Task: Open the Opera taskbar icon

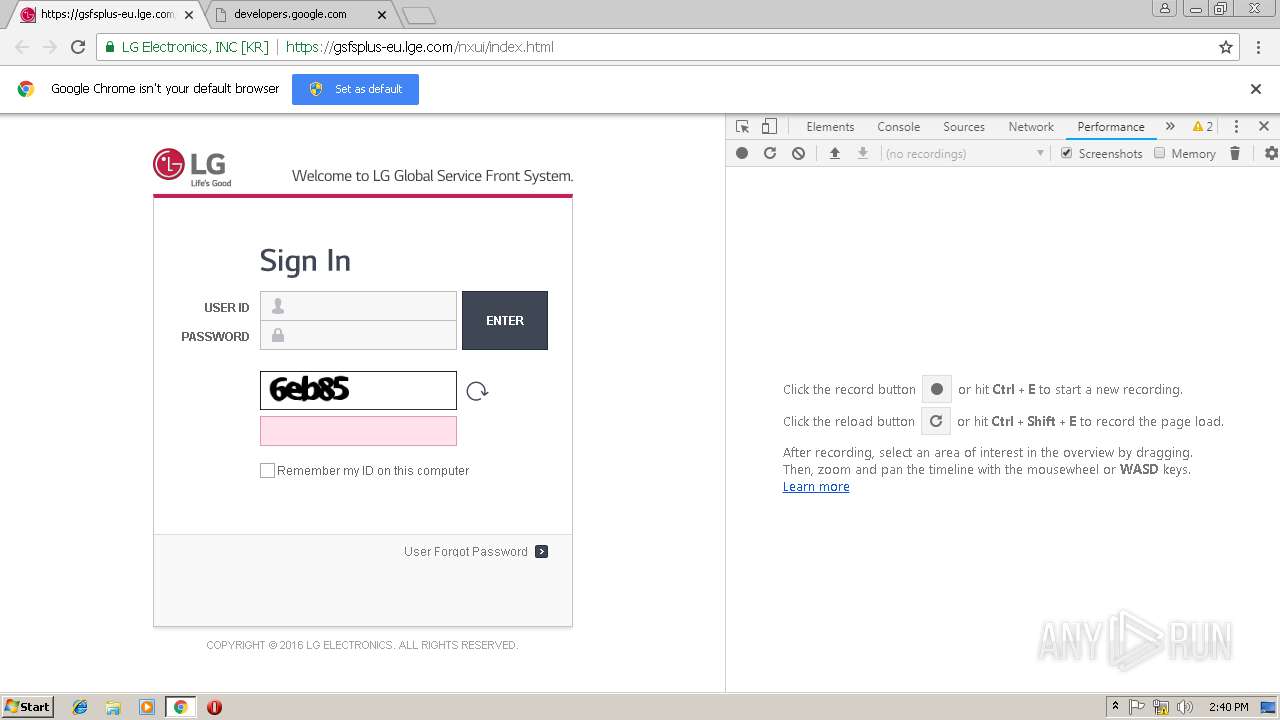Action: (x=214, y=707)
